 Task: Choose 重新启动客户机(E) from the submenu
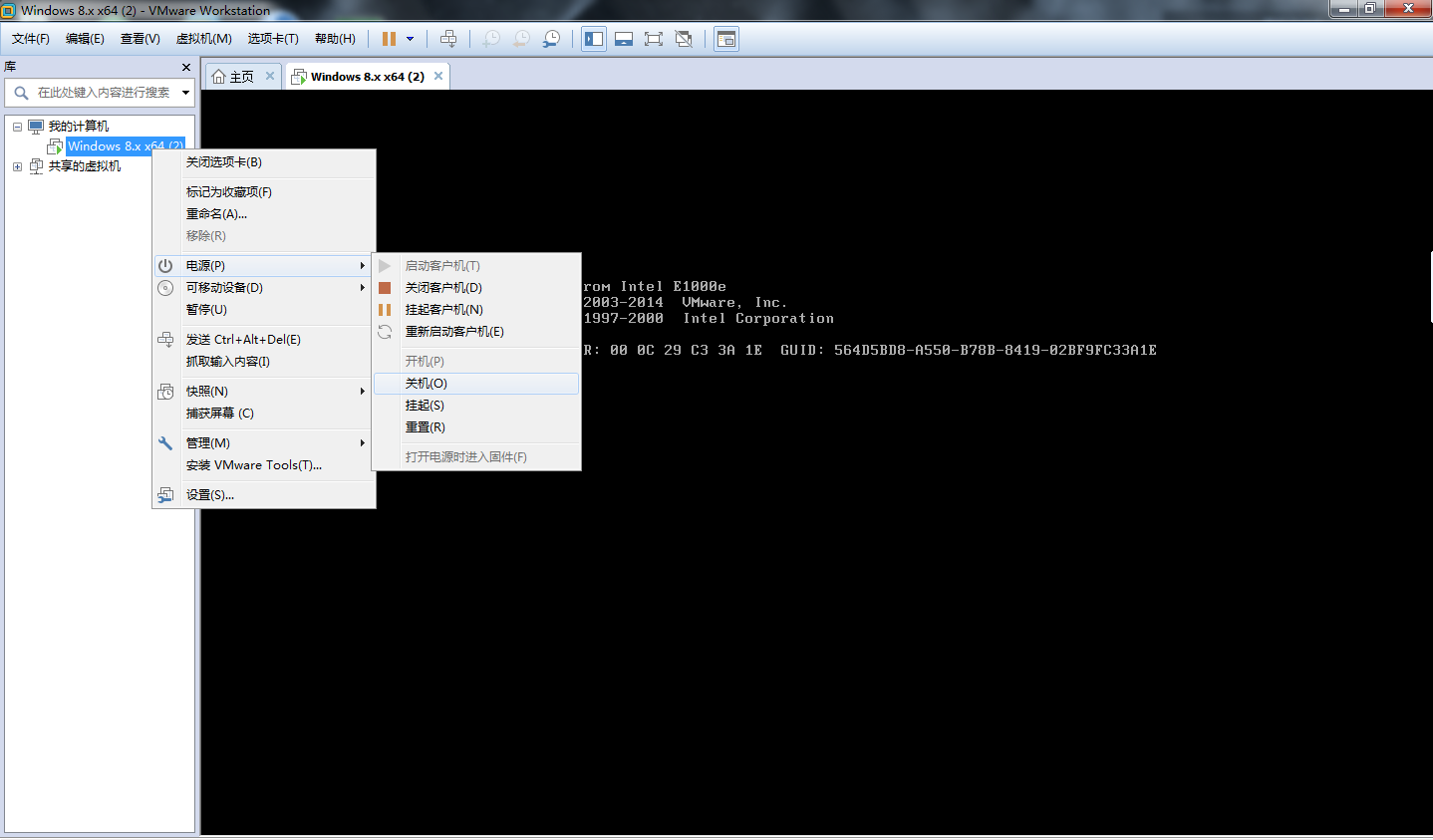454,332
